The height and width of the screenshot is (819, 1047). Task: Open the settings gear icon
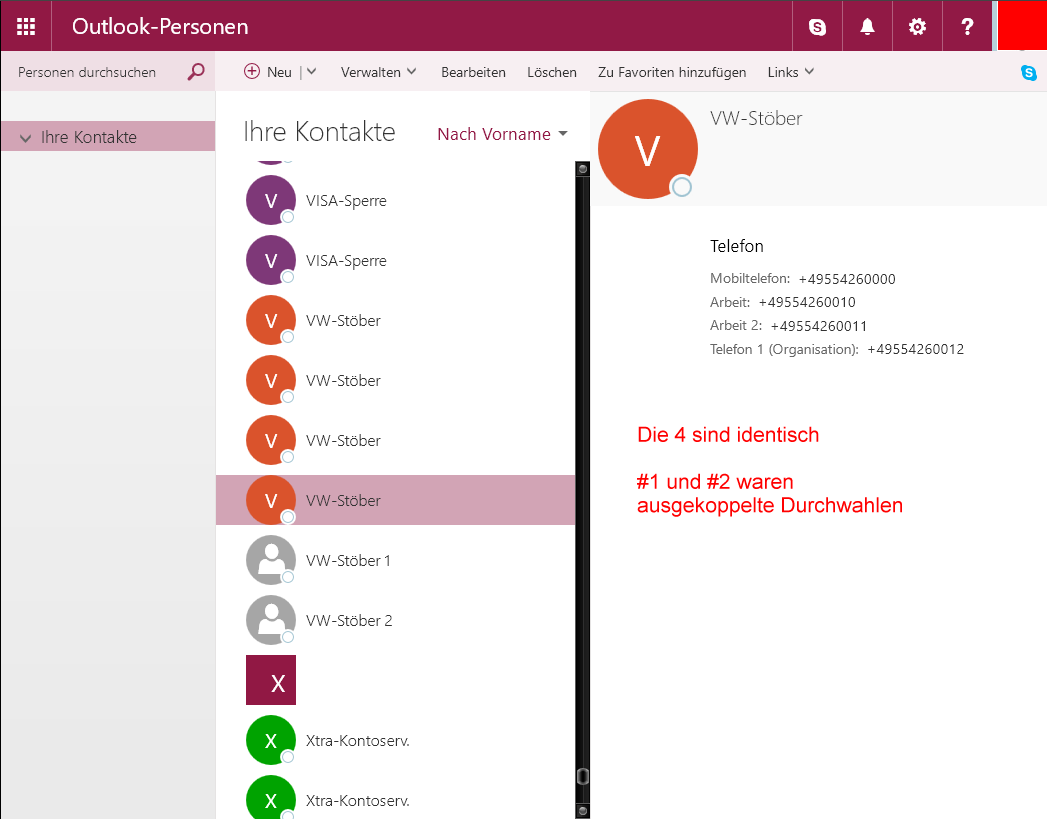point(917,26)
